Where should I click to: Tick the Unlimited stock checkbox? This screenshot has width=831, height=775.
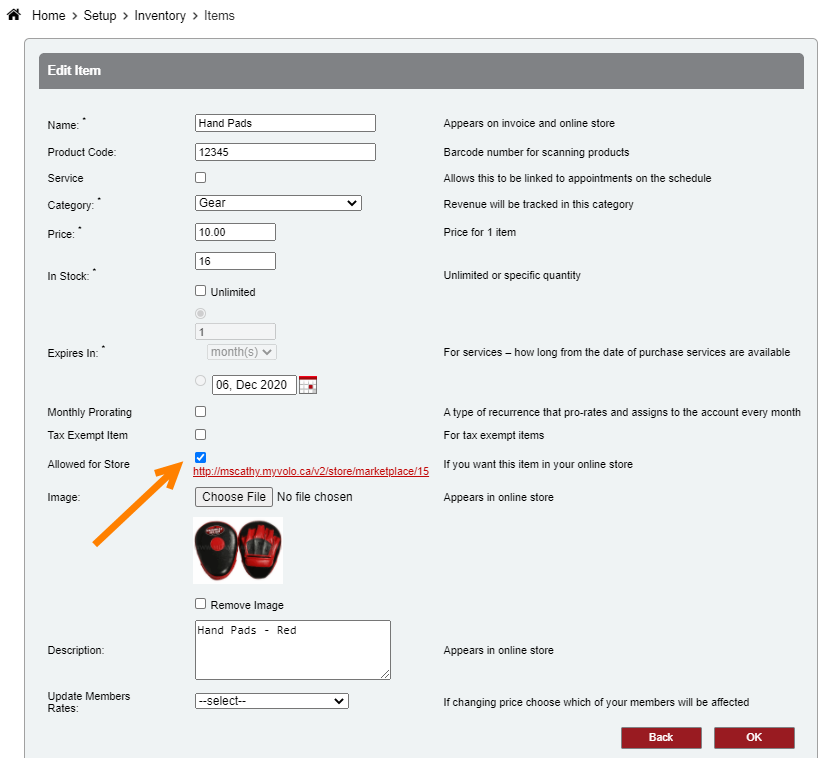201,291
